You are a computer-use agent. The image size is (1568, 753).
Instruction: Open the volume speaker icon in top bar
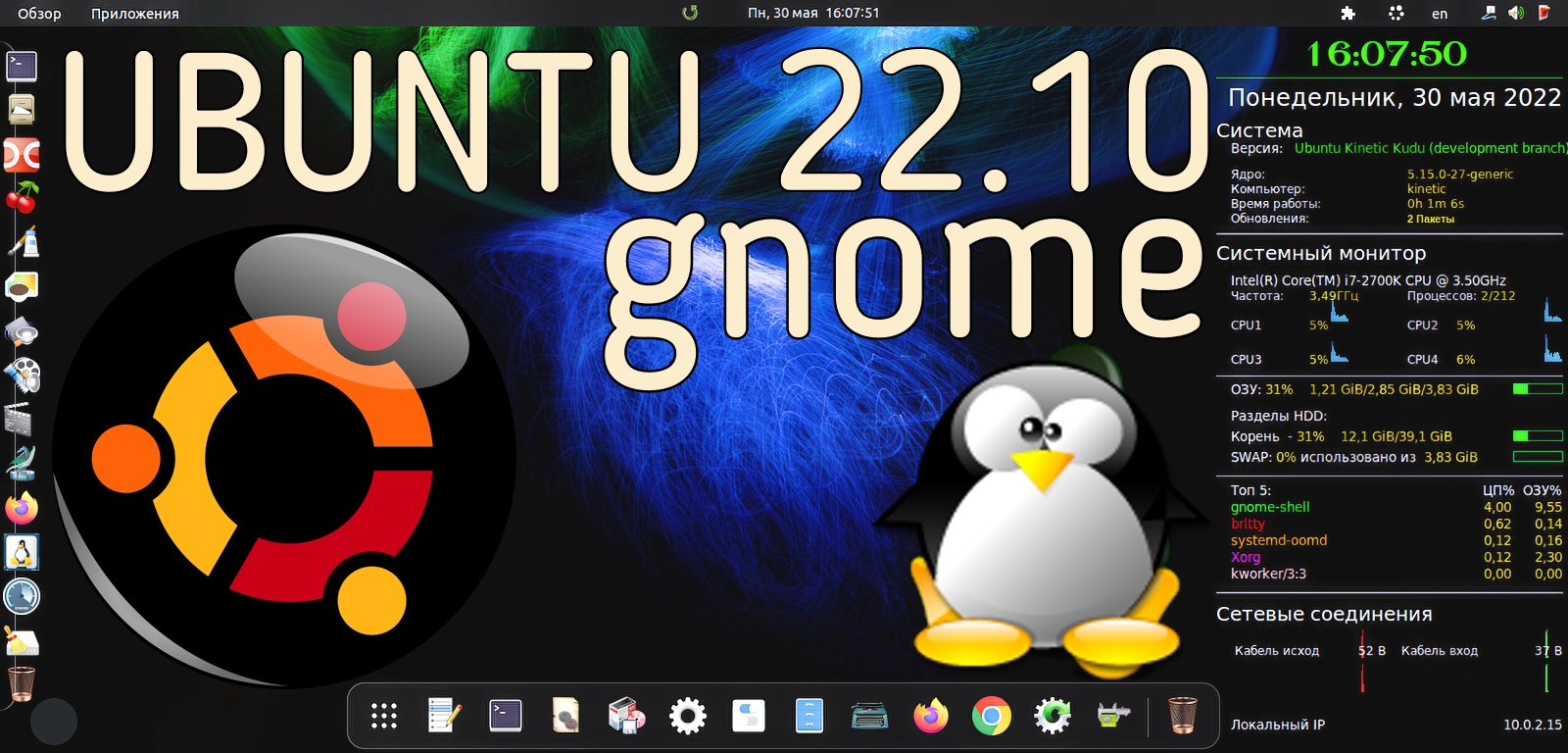coord(1515,13)
